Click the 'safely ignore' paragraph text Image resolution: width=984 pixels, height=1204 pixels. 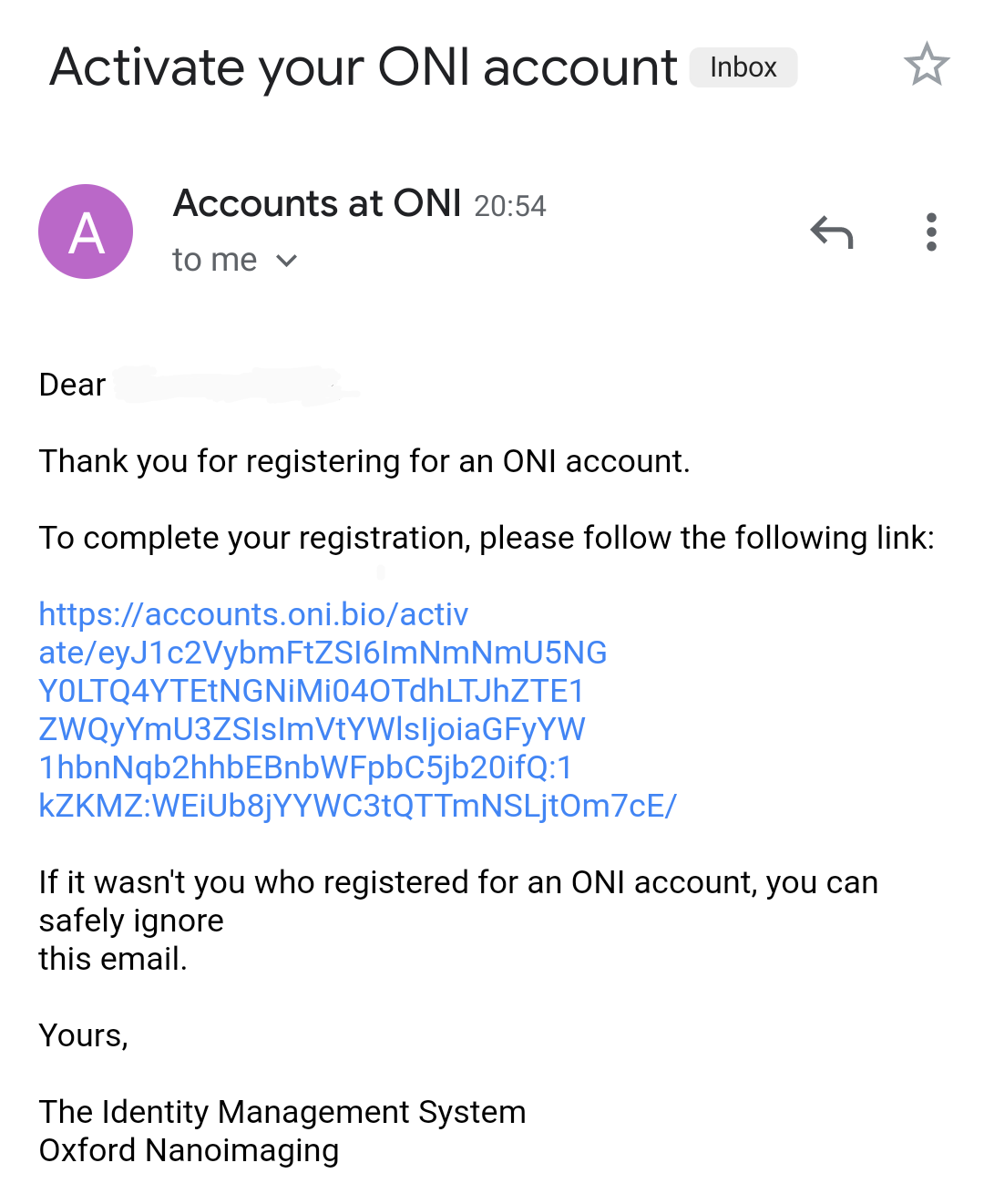pyautogui.click(x=458, y=921)
